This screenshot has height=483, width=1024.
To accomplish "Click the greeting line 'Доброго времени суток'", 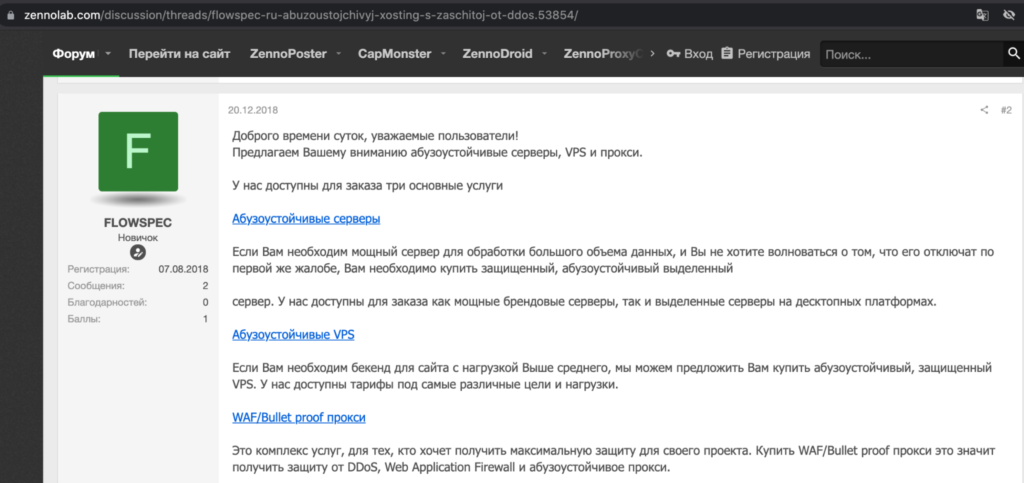I will coord(376,137).
